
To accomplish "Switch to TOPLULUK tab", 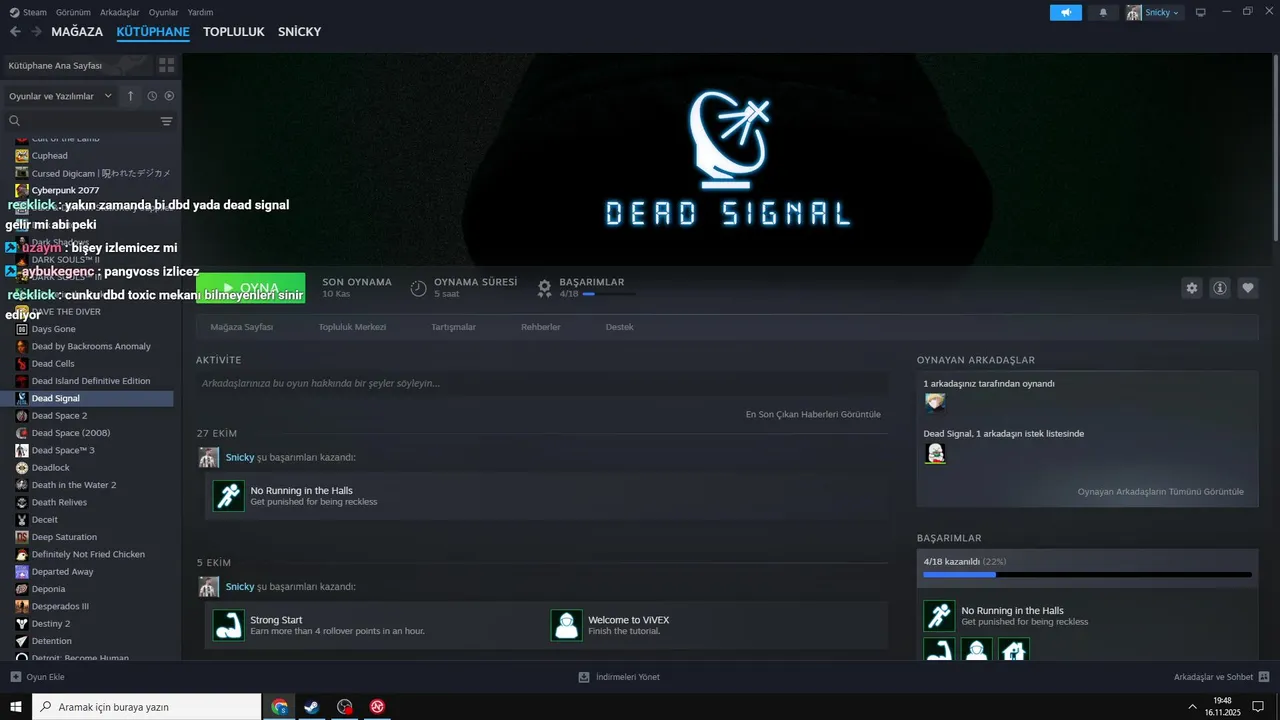I will point(234,32).
